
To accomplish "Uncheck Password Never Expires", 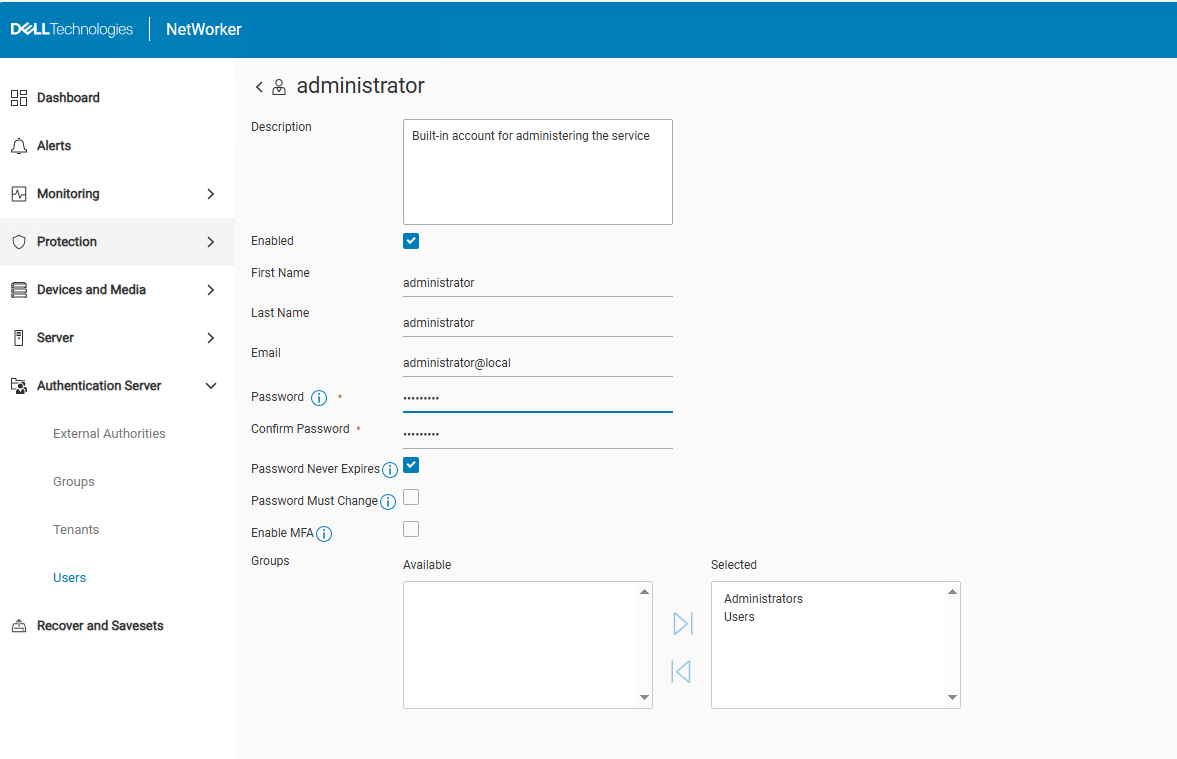I will [411, 465].
